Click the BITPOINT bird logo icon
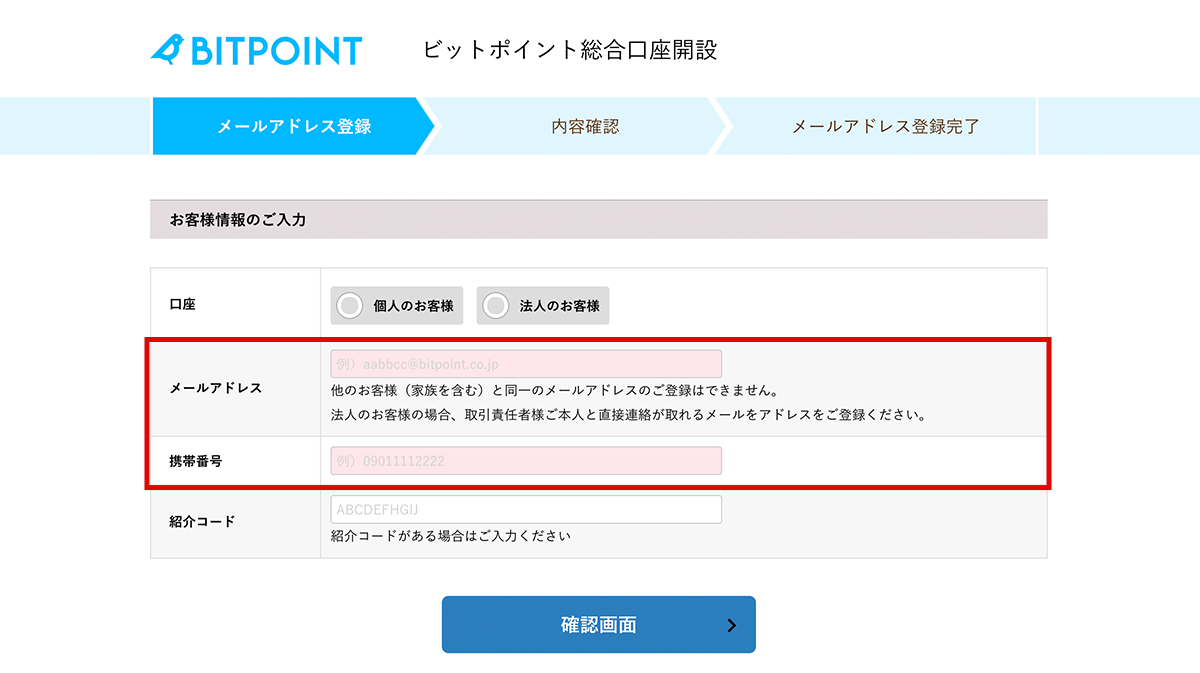This screenshot has height=673, width=1200. pos(167,50)
